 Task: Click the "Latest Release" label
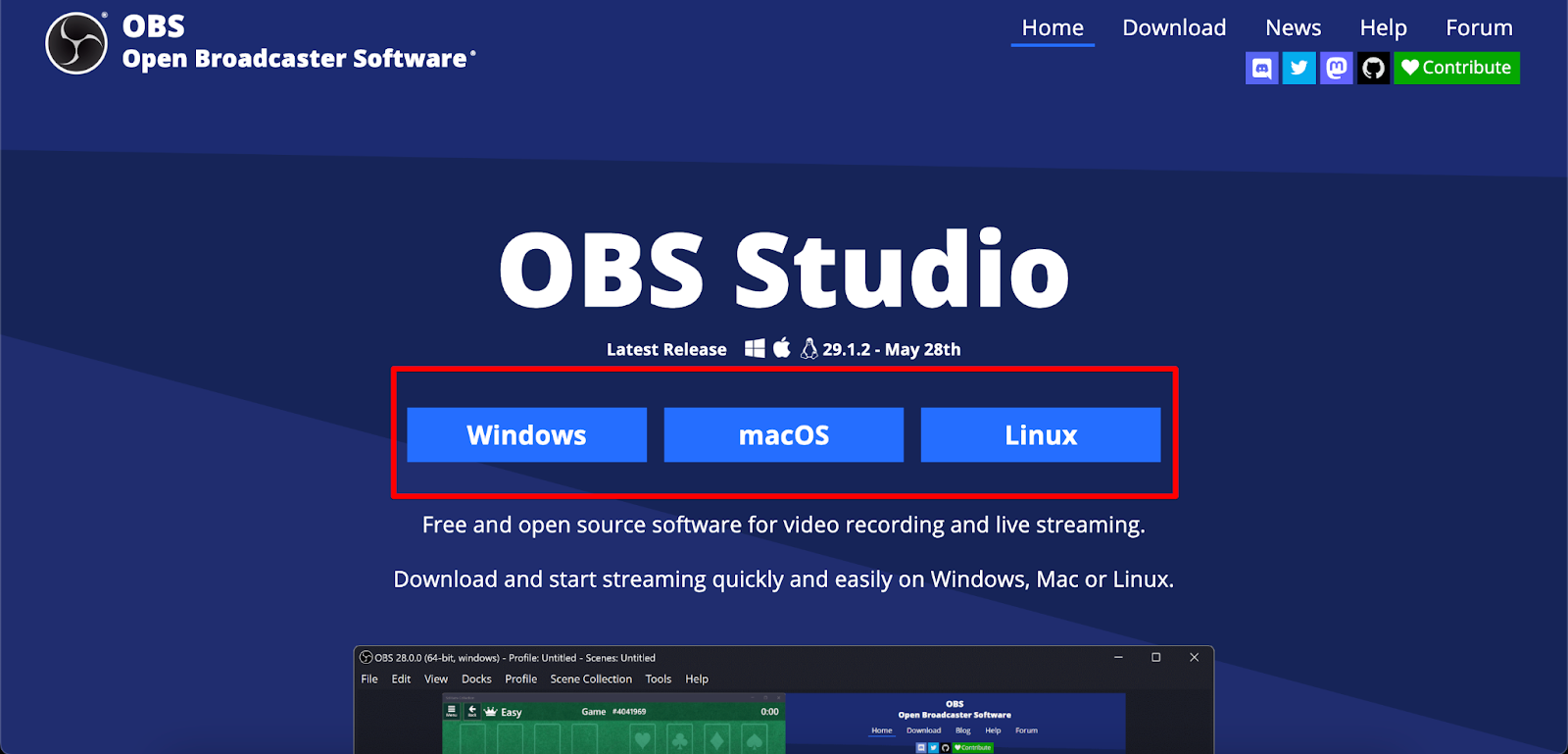click(x=666, y=349)
